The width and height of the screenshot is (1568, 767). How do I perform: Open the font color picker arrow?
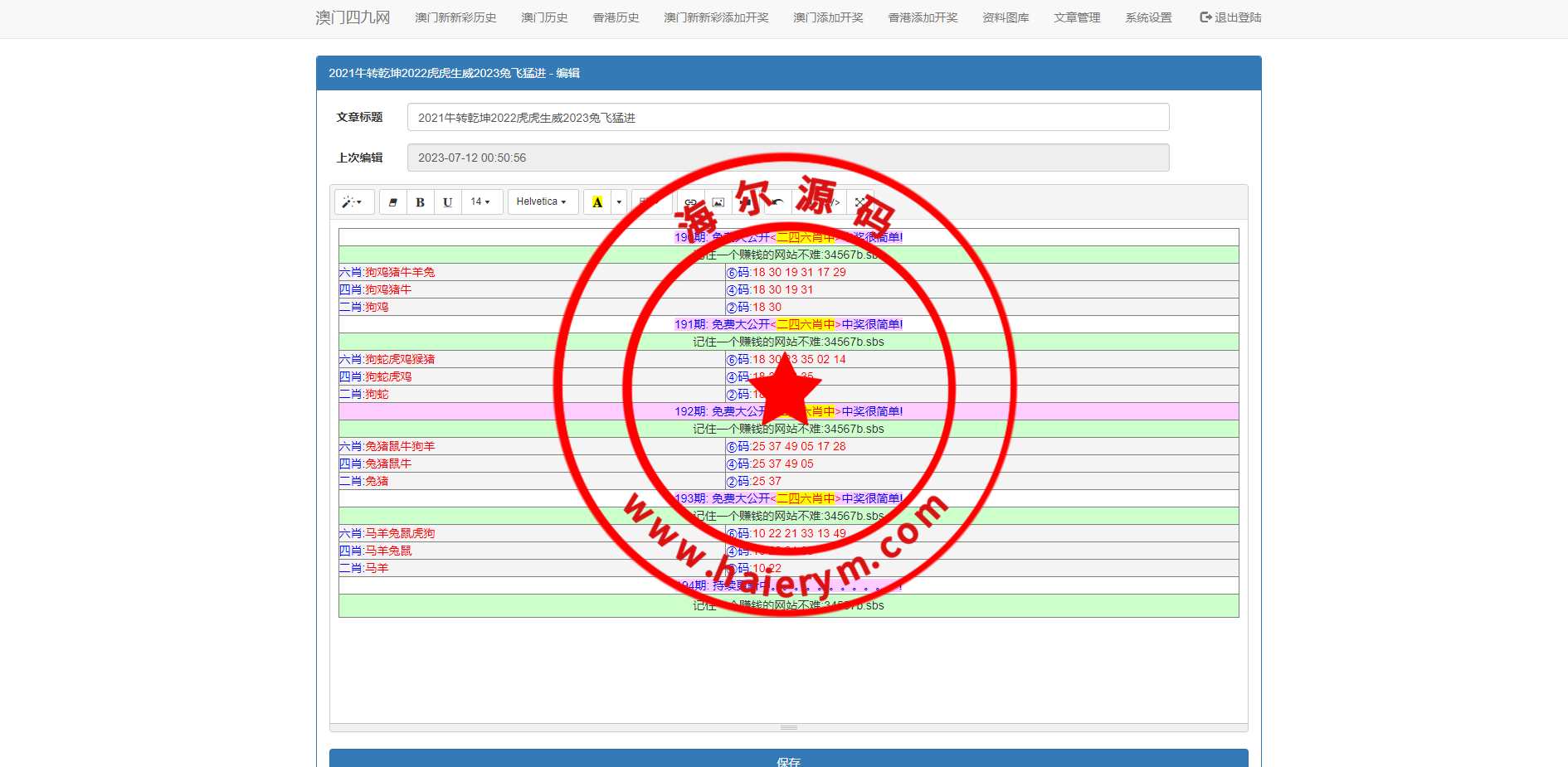[618, 201]
